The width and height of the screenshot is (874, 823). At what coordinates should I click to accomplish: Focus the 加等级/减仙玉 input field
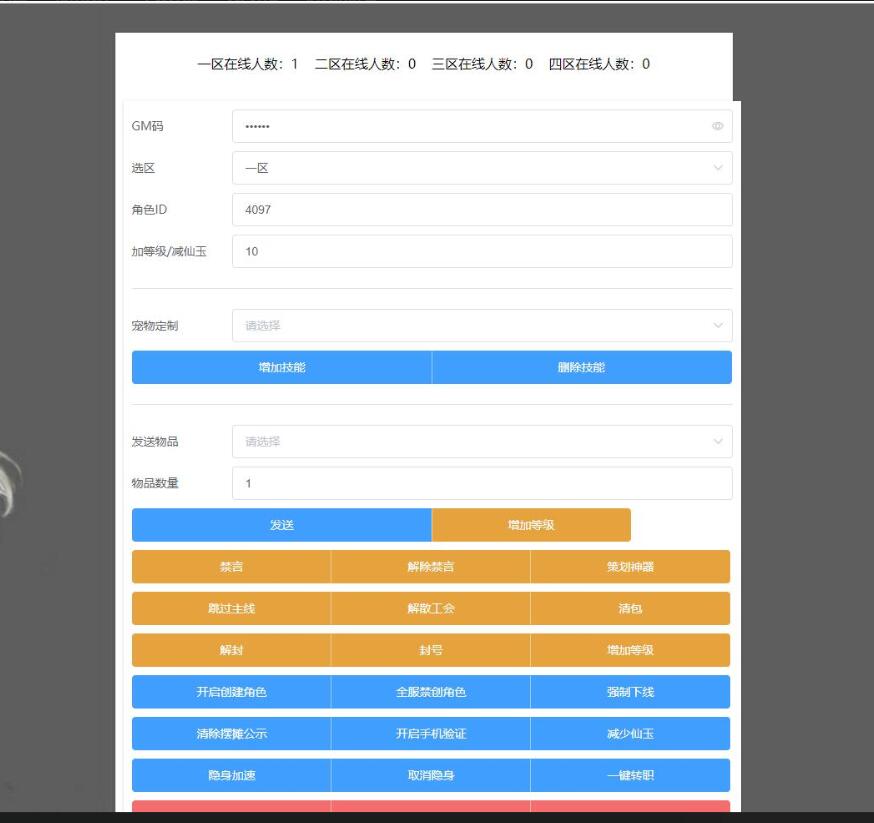[482, 252]
